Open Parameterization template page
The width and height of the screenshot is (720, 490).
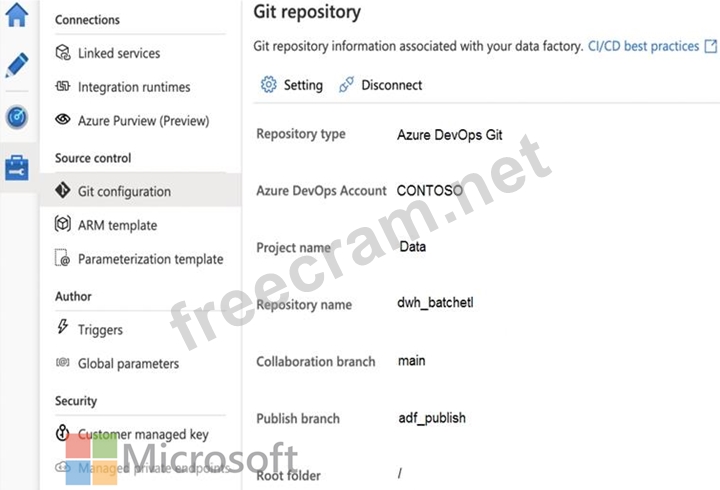(150, 259)
